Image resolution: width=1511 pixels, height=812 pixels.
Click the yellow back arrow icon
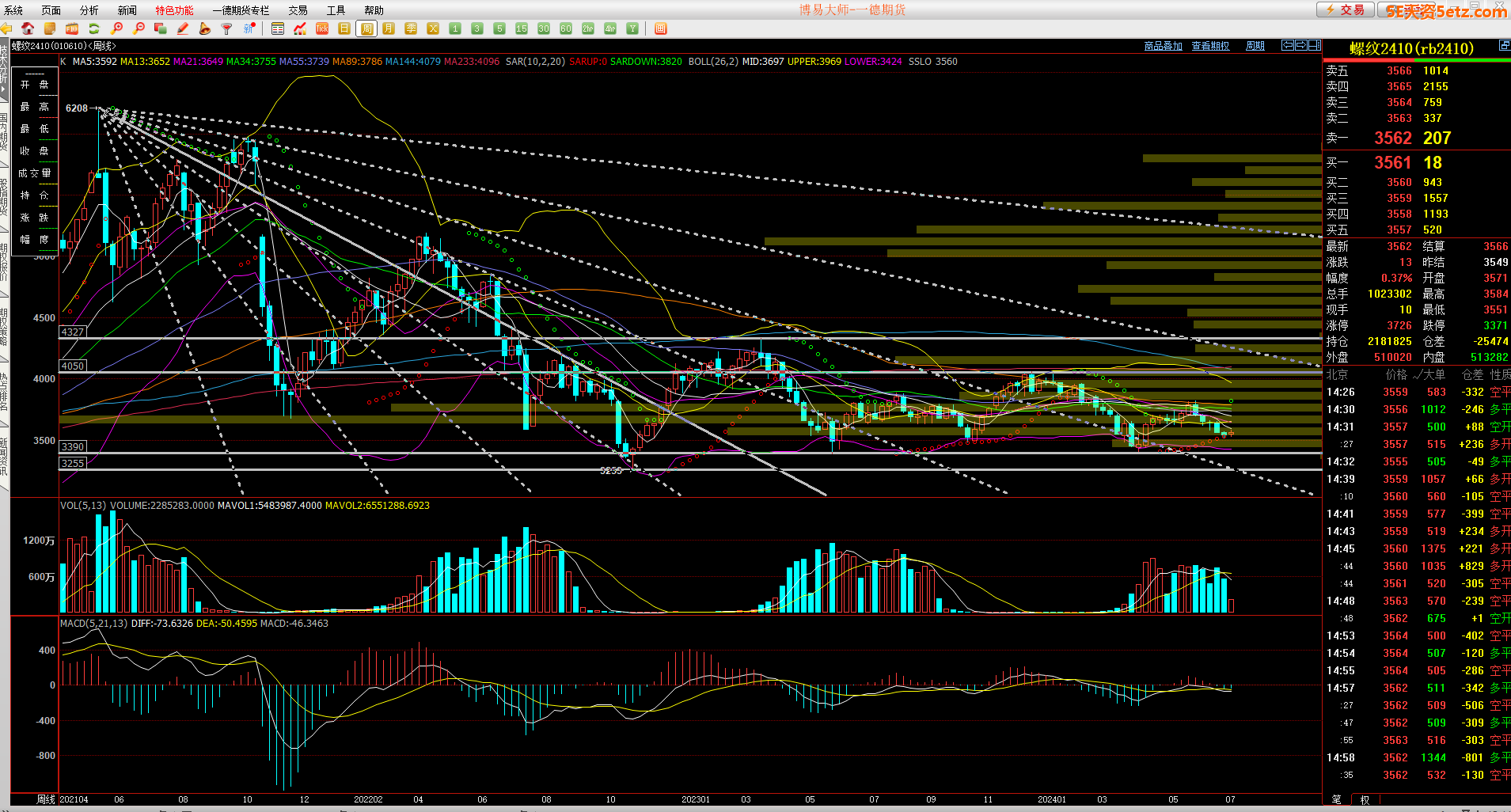6,28
